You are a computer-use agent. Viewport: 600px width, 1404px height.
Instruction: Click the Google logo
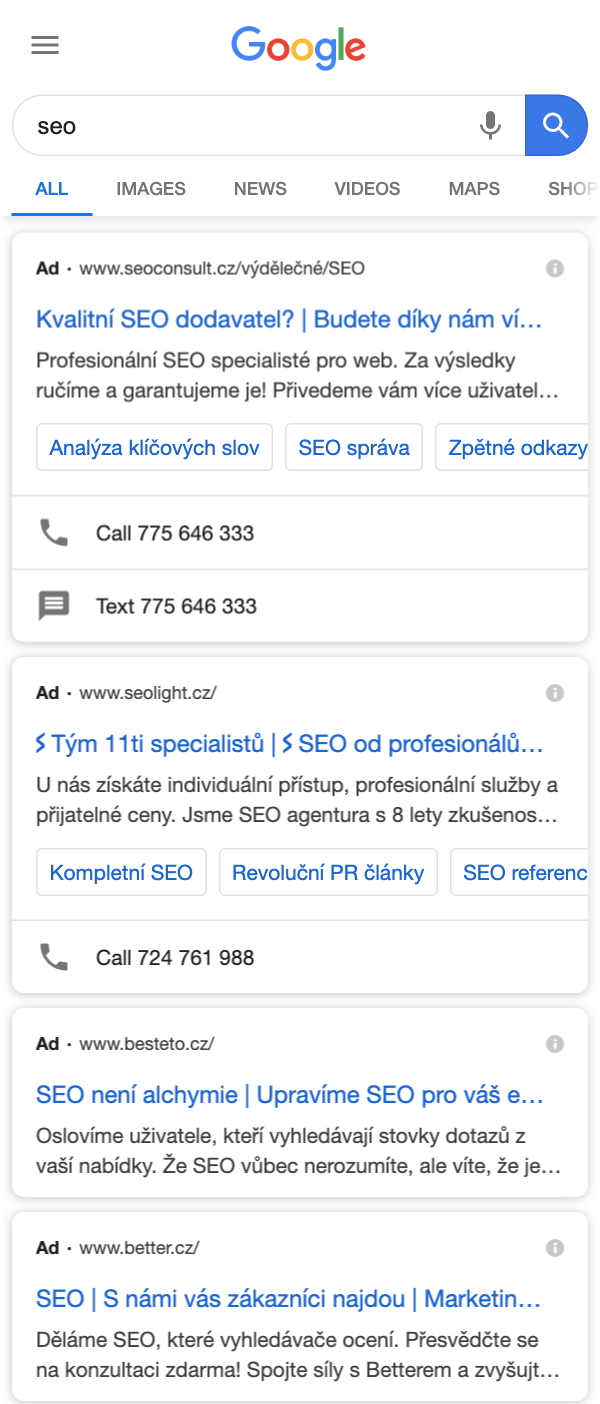(299, 47)
